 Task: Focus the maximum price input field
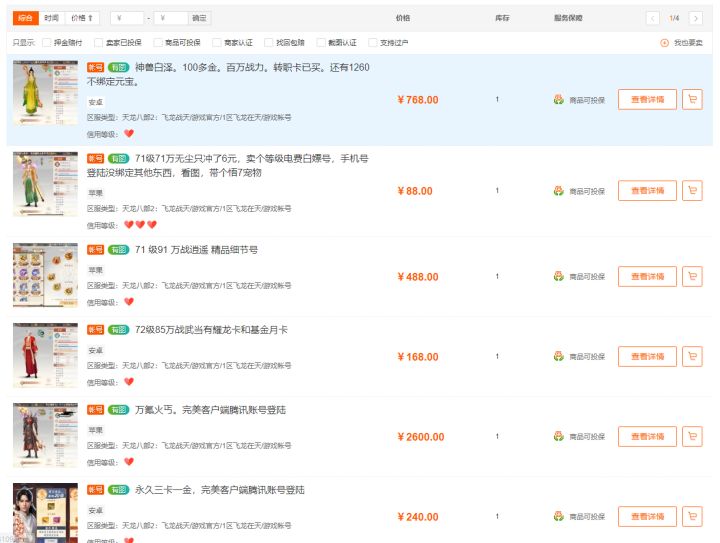click(x=171, y=18)
